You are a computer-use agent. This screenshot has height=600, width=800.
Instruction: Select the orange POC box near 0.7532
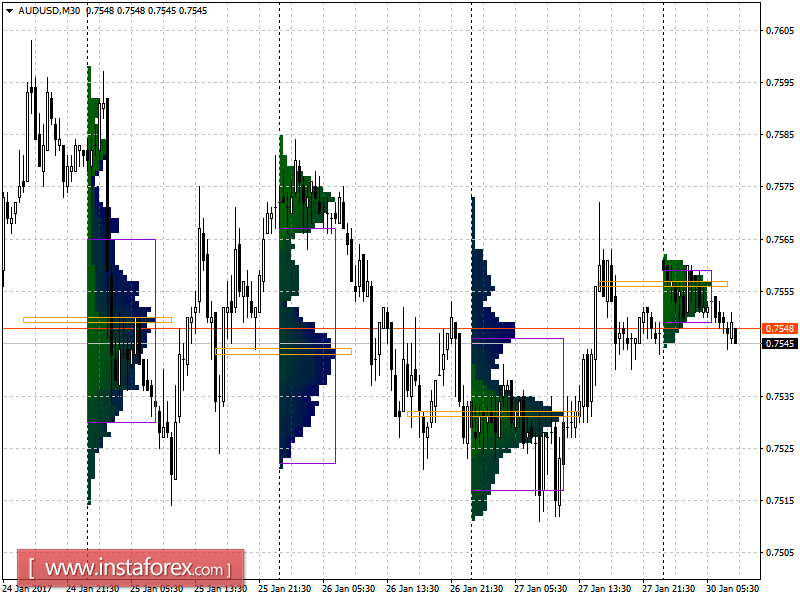tap(493, 414)
